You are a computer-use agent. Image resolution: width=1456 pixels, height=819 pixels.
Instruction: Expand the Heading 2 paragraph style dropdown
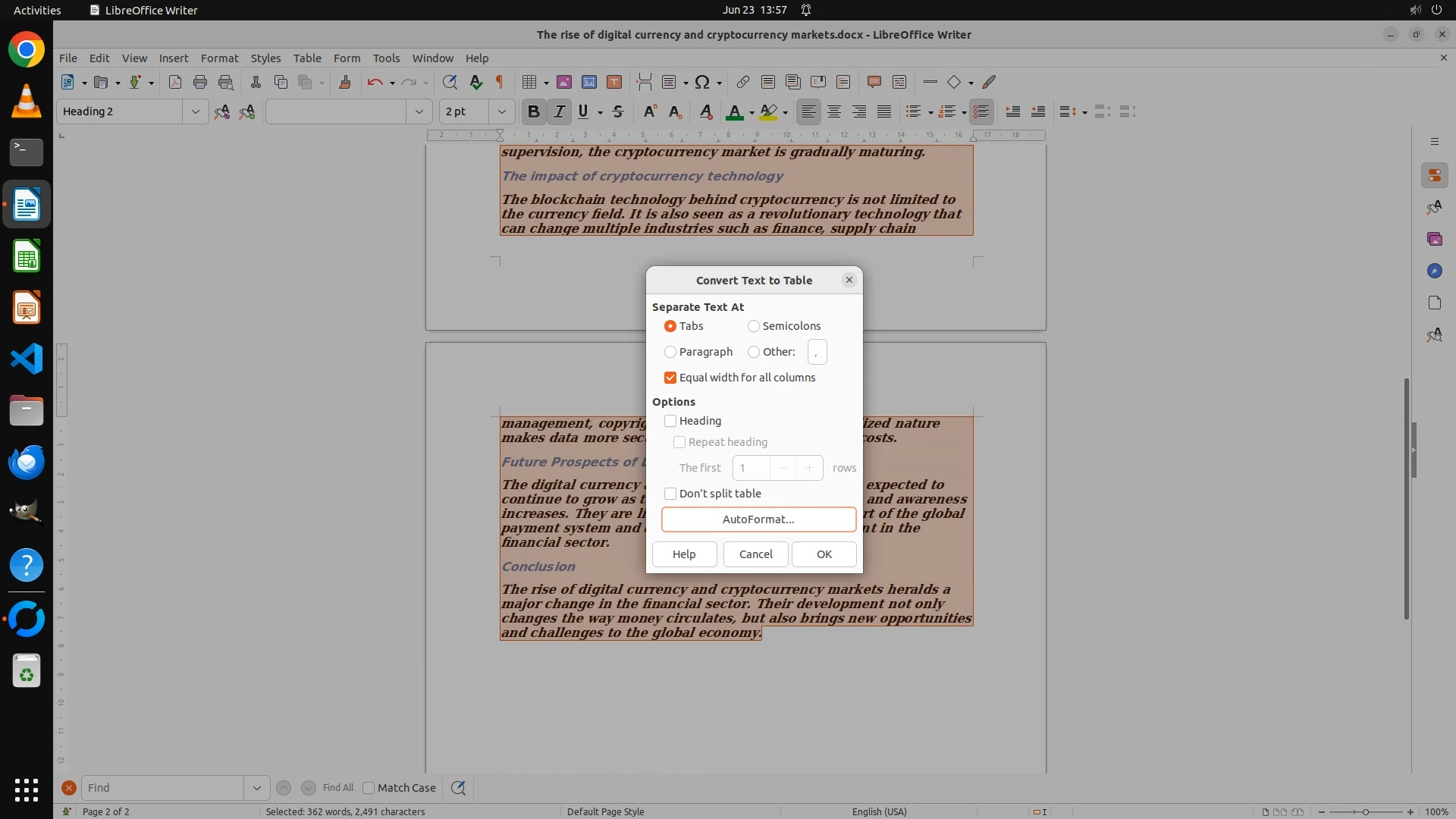tap(195, 111)
